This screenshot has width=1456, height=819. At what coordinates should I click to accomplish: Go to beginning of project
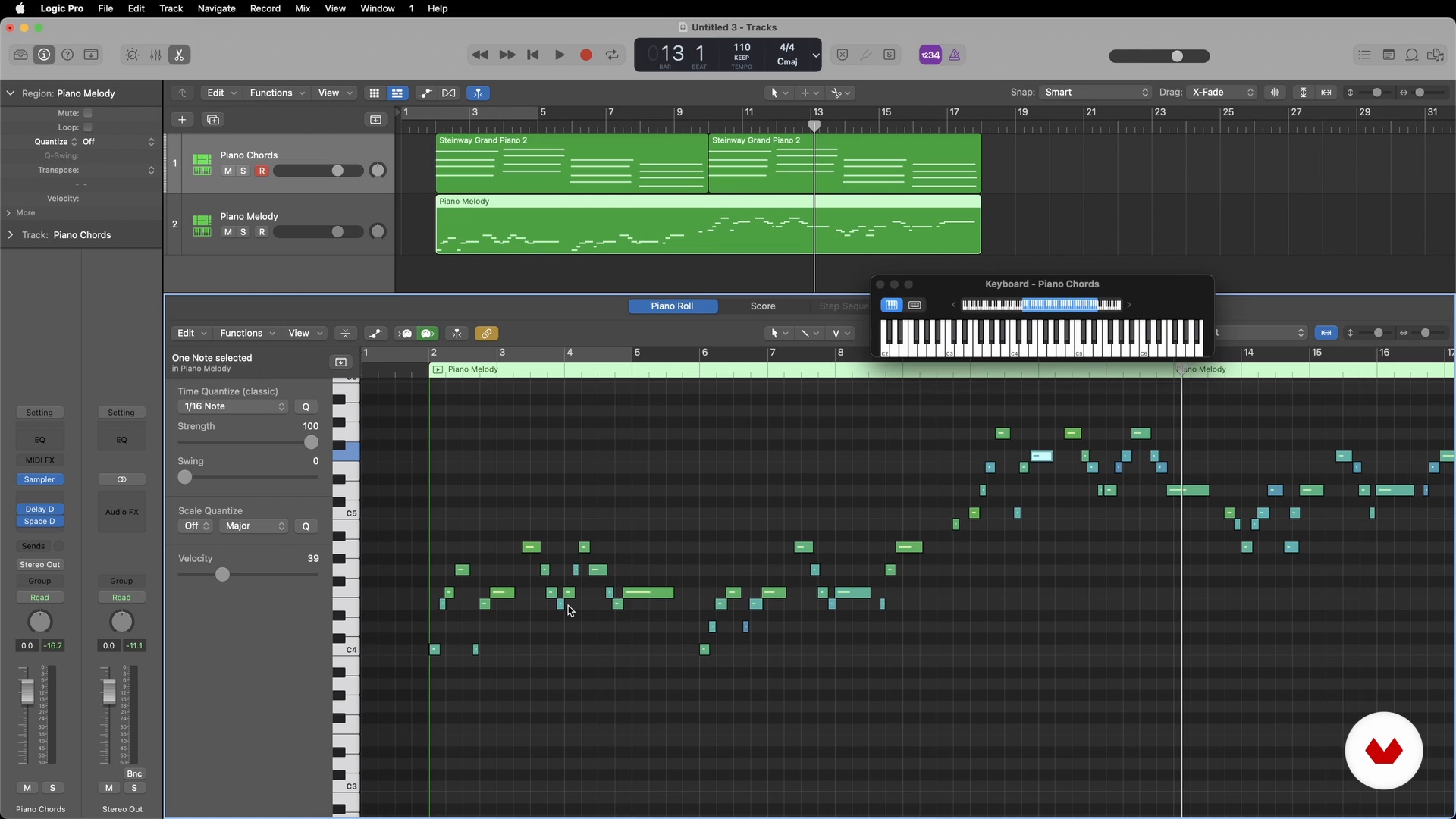533,55
